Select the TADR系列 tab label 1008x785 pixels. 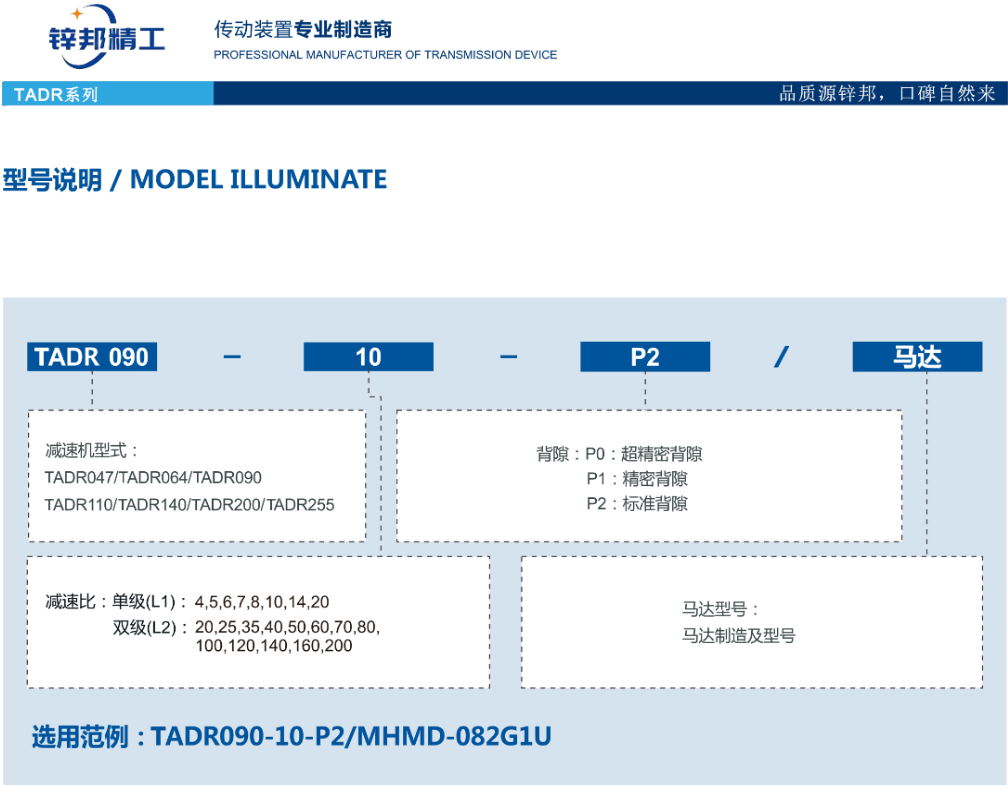click(56, 95)
